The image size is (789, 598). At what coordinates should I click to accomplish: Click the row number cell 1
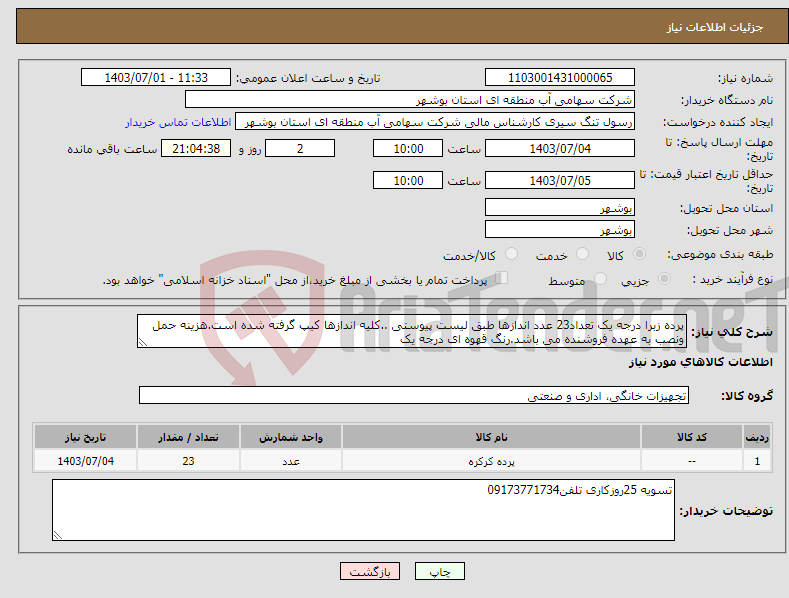(757, 461)
